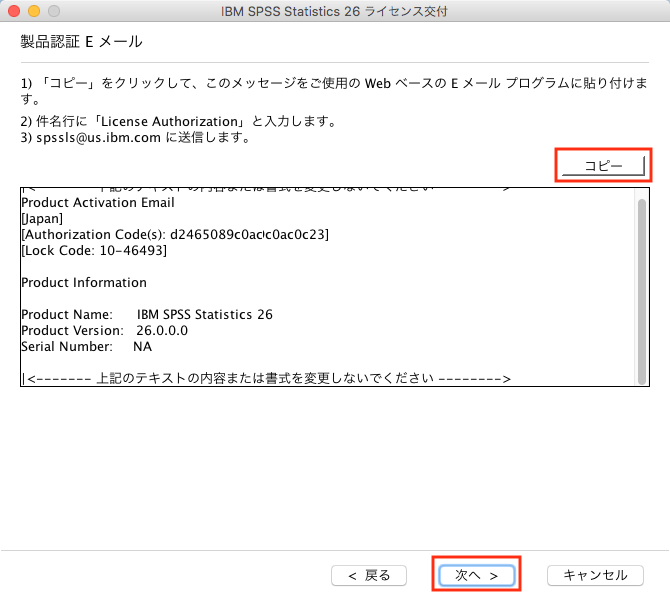The width and height of the screenshot is (670, 596).
Task: Go forward with 次へ > button
Action: click(x=476, y=575)
